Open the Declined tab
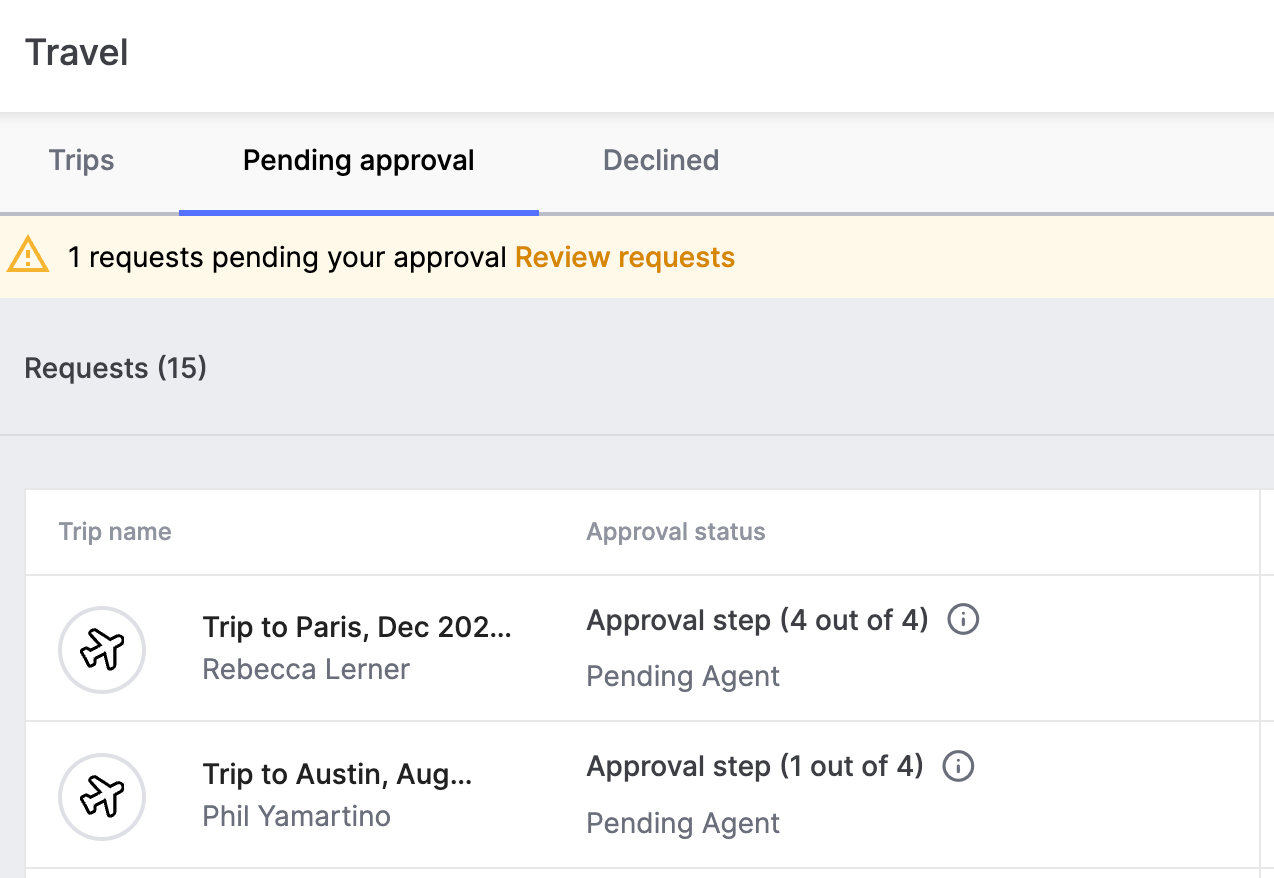 (660, 161)
